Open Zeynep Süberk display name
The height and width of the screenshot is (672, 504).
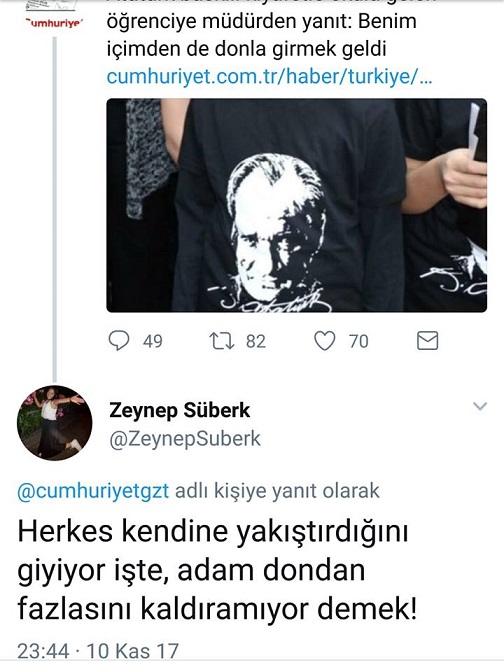tap(180, 410)
